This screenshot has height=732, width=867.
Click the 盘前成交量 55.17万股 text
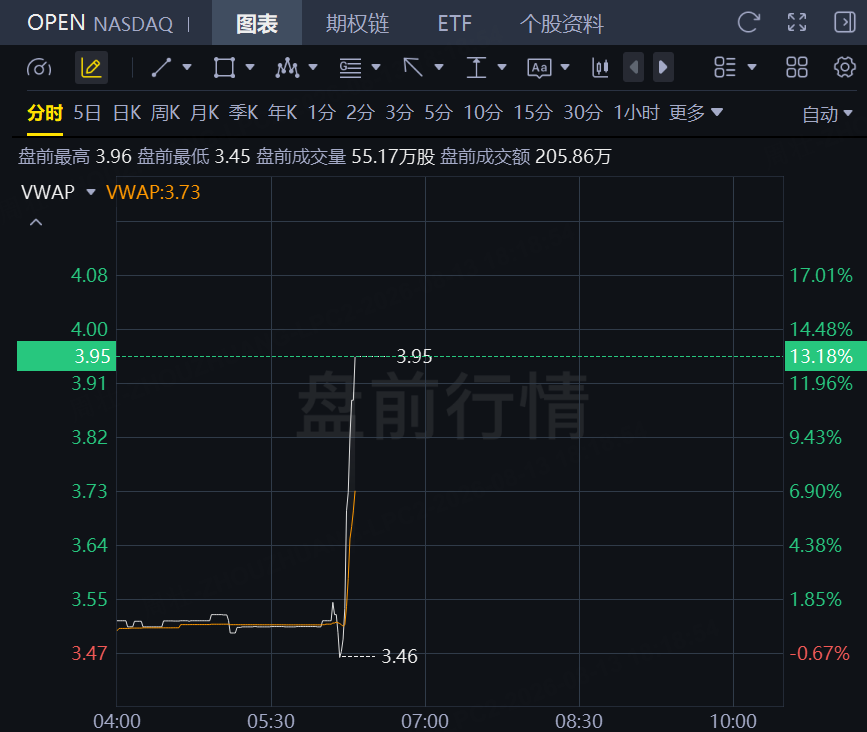pyautogui.click(x=346, y=156)
